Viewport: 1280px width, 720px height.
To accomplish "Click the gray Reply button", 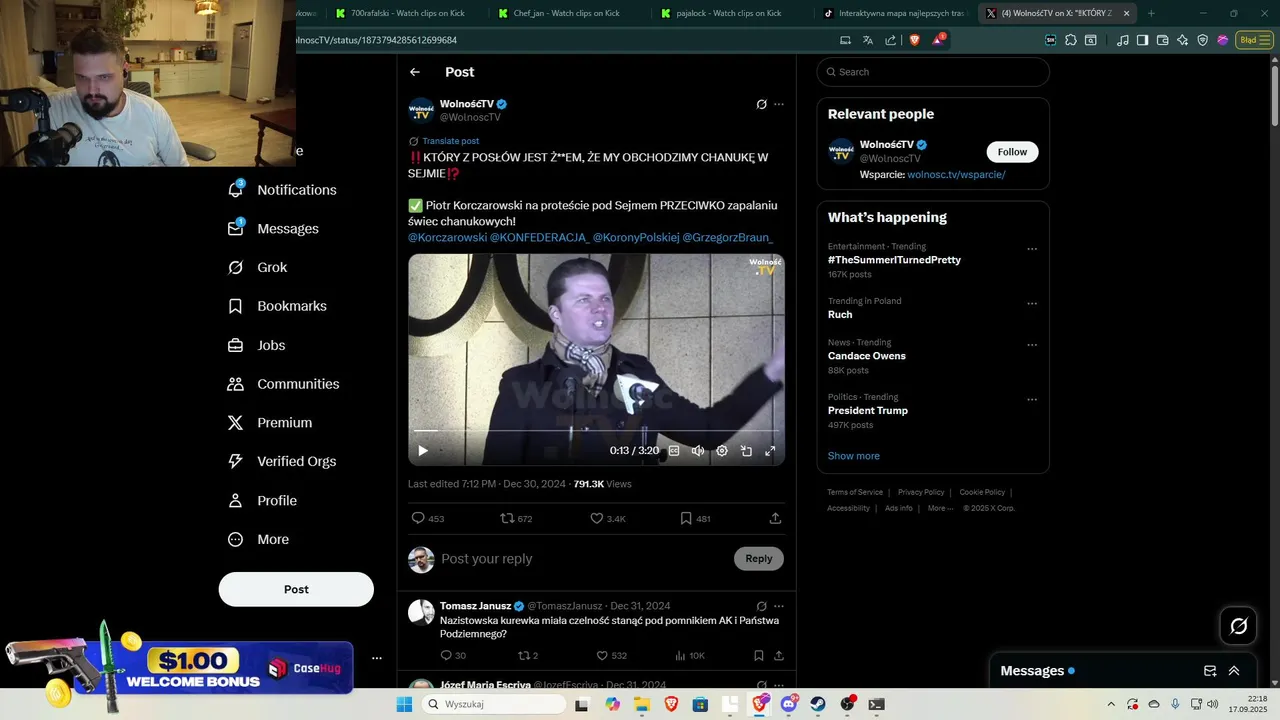I will pyautogui.click(x=759, y=559).
